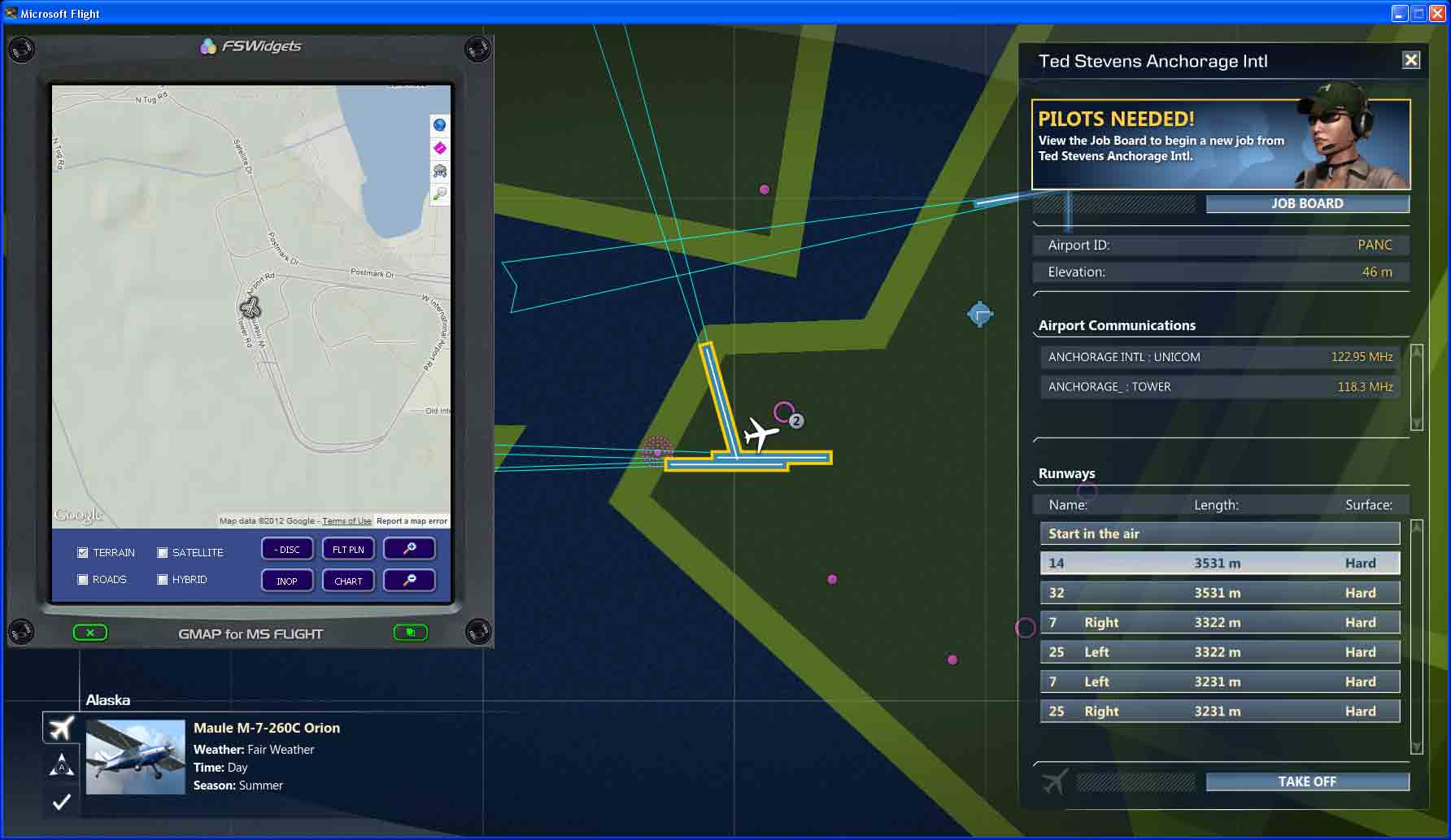Click the magenta dot above the airport
Screen dimensions: 1451x840
tap(765, 189)
